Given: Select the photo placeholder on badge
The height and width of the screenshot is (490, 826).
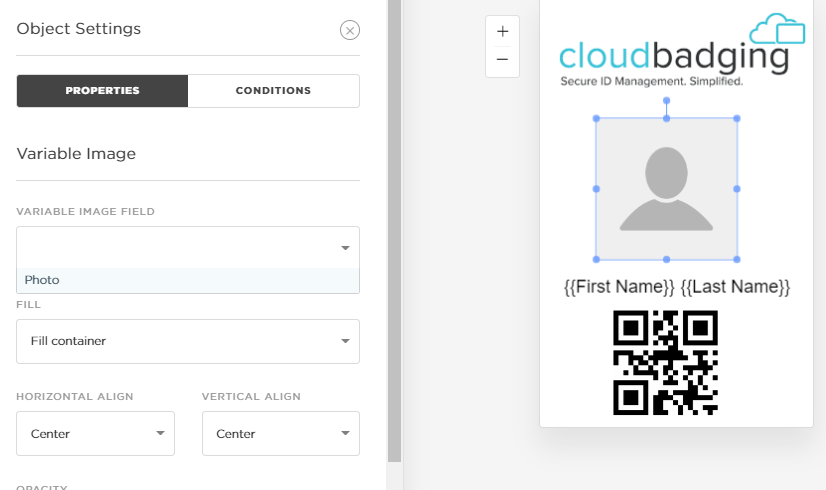Looking at the screenshot, I should tap(666, 189).
